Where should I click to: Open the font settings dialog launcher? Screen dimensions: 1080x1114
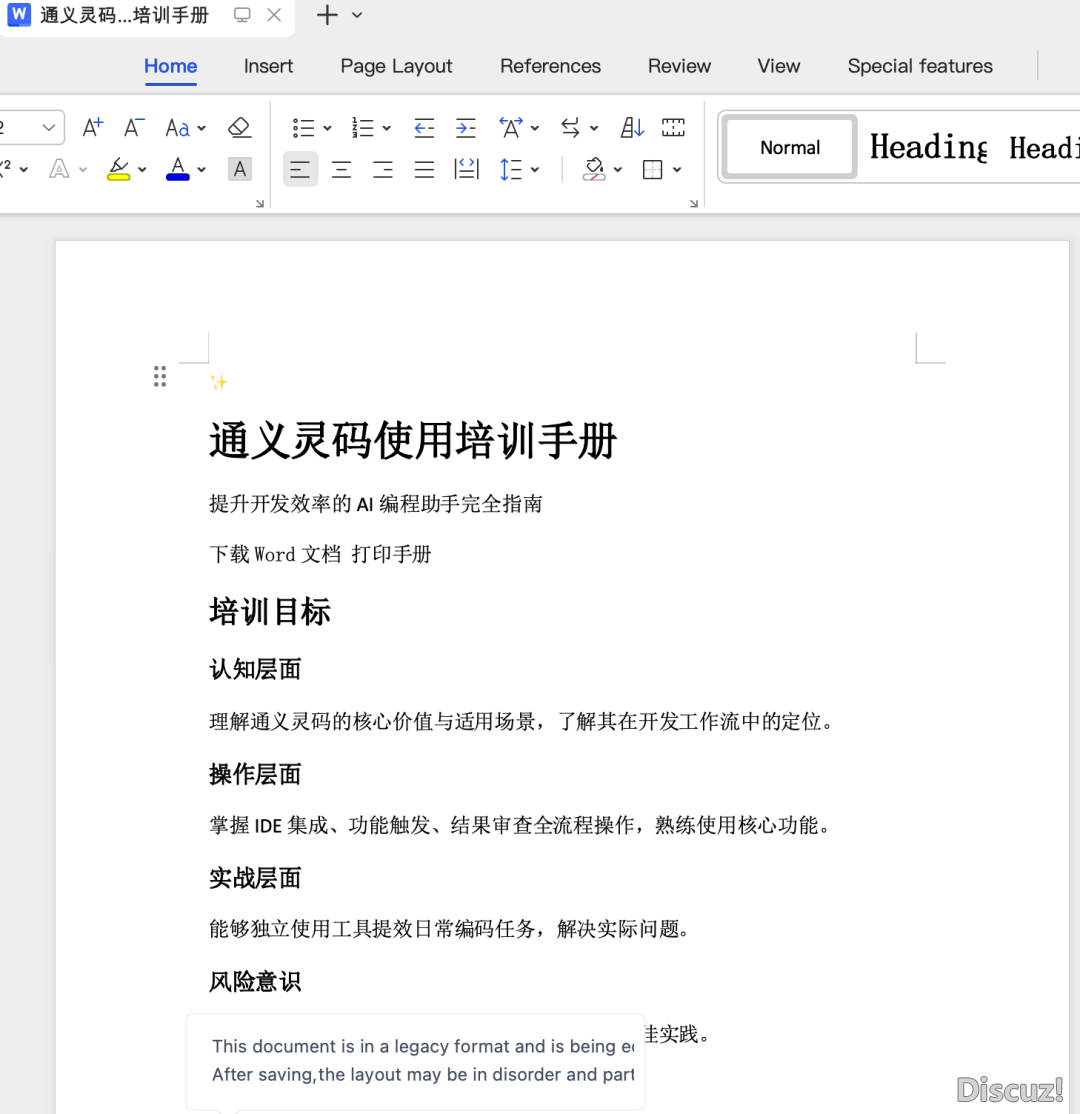point(260,203)
